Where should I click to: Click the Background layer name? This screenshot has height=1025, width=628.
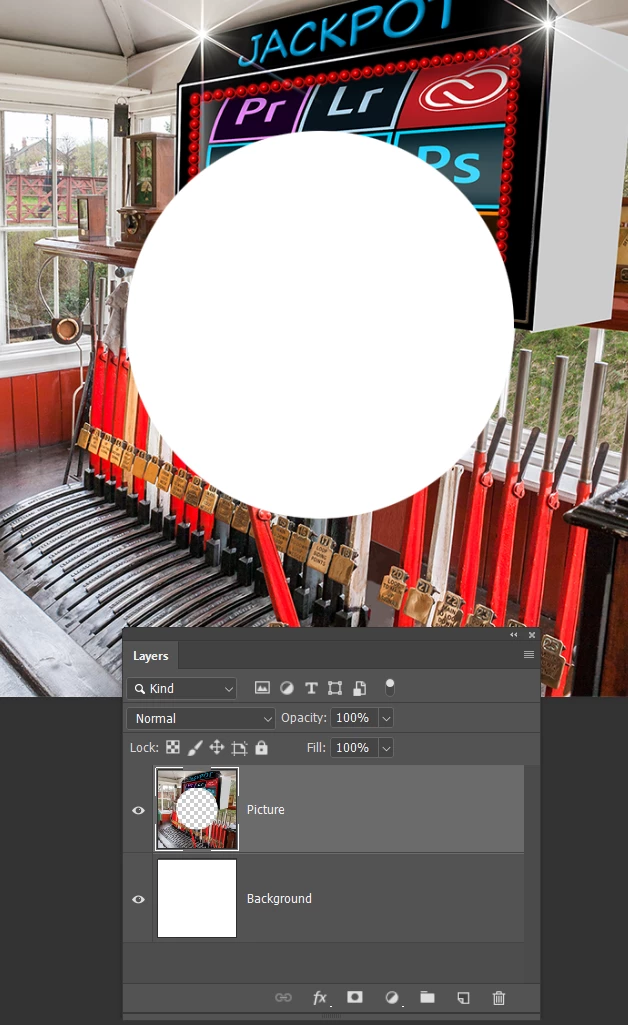[x=279, y=898]
